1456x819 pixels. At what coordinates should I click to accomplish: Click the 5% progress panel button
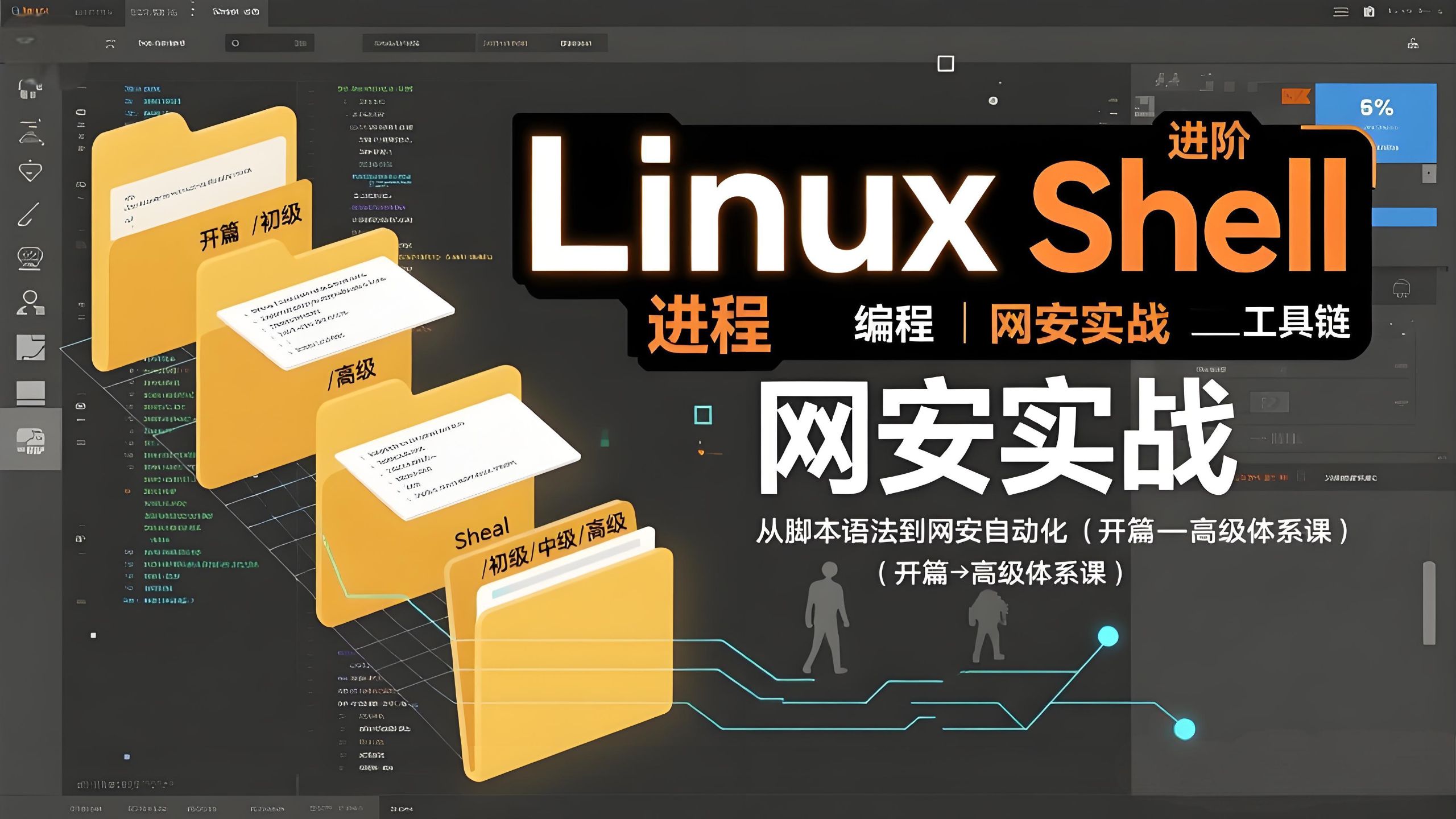tap(1378, 106)
